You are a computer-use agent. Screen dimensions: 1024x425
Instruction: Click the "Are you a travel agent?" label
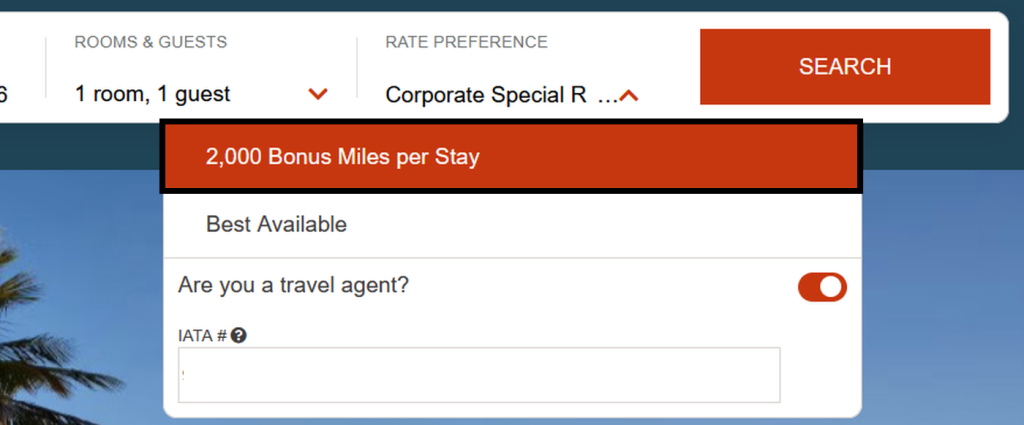[x=293, y=285]
